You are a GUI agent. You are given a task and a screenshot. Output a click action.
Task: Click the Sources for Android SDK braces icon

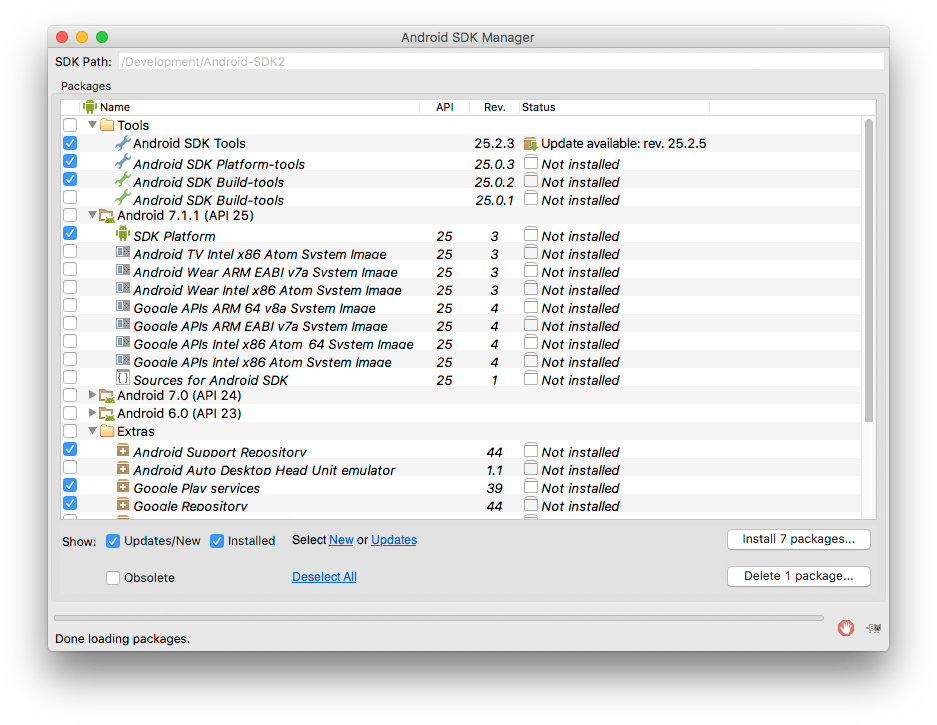[x=123, y=378]
